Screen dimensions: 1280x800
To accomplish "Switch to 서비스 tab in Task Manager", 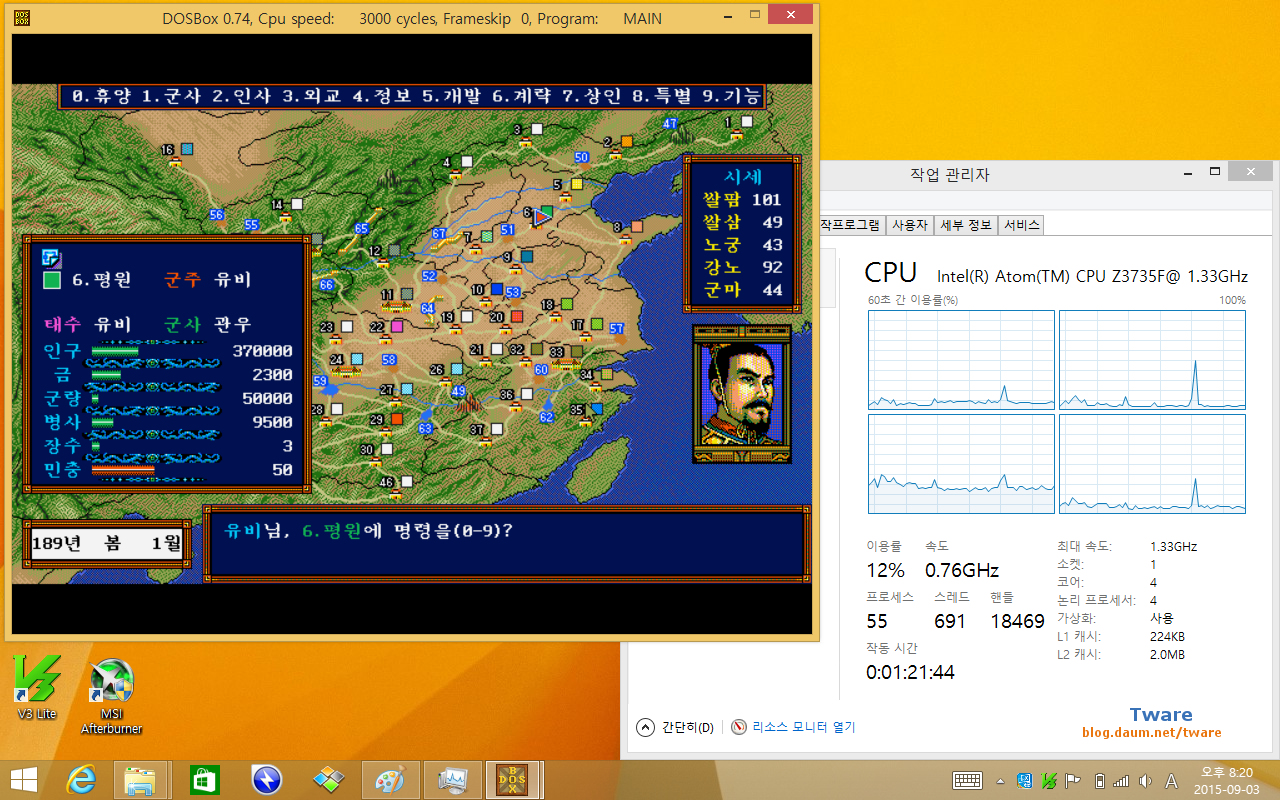I will click(x=1021, y=225).
